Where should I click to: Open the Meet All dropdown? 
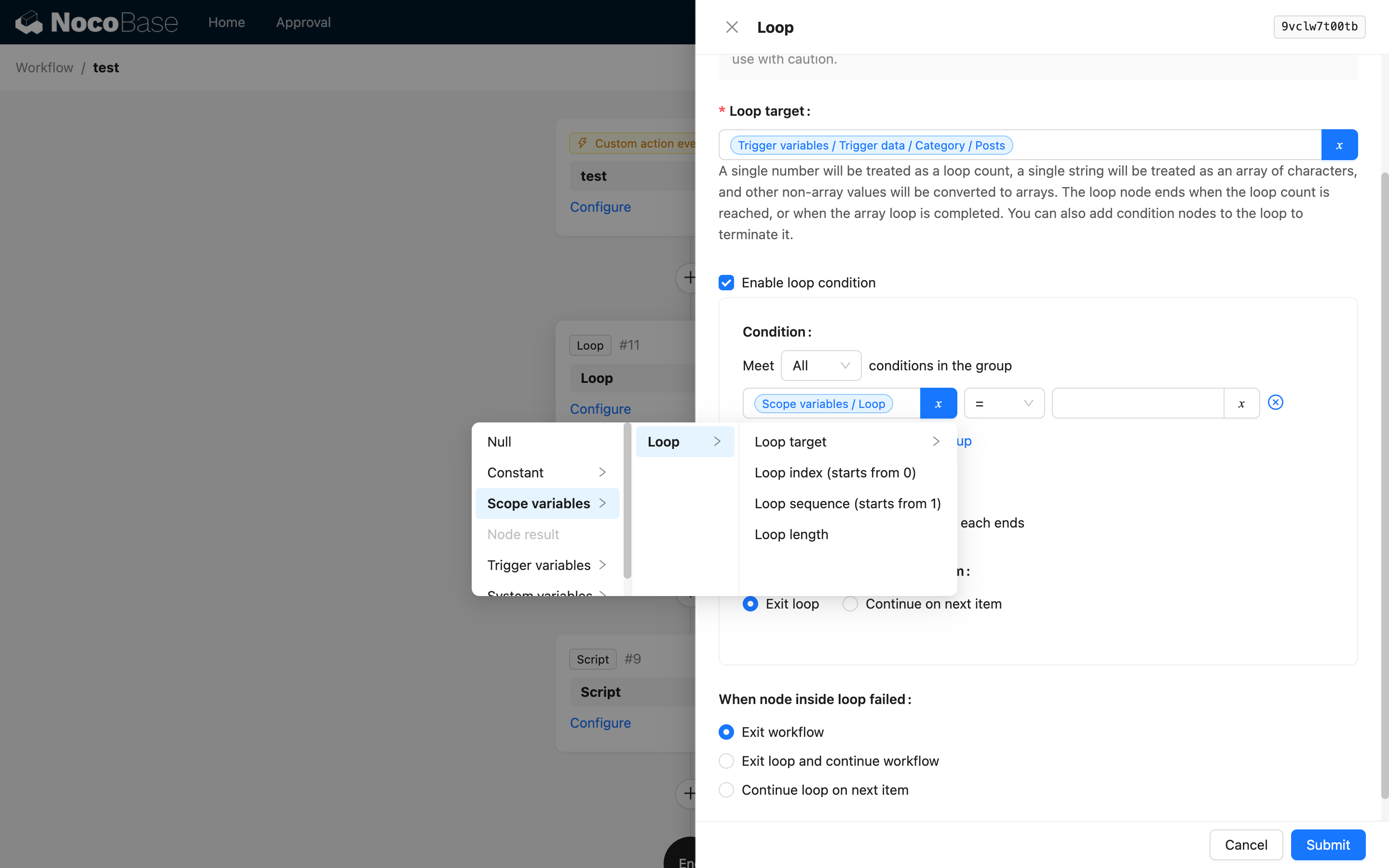pyautogui.click(x=820, y=366)
